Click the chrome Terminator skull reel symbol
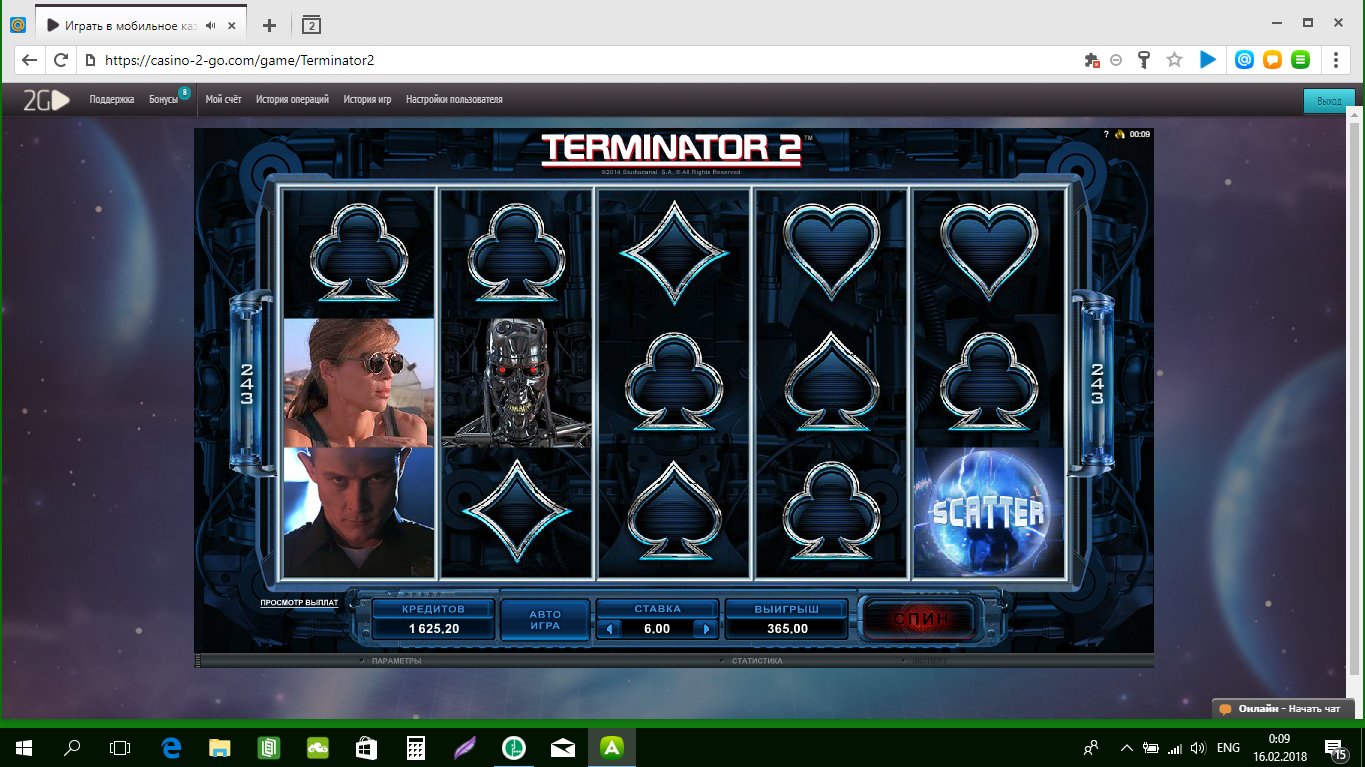1365x767 pixels. [x=516, y=382]
